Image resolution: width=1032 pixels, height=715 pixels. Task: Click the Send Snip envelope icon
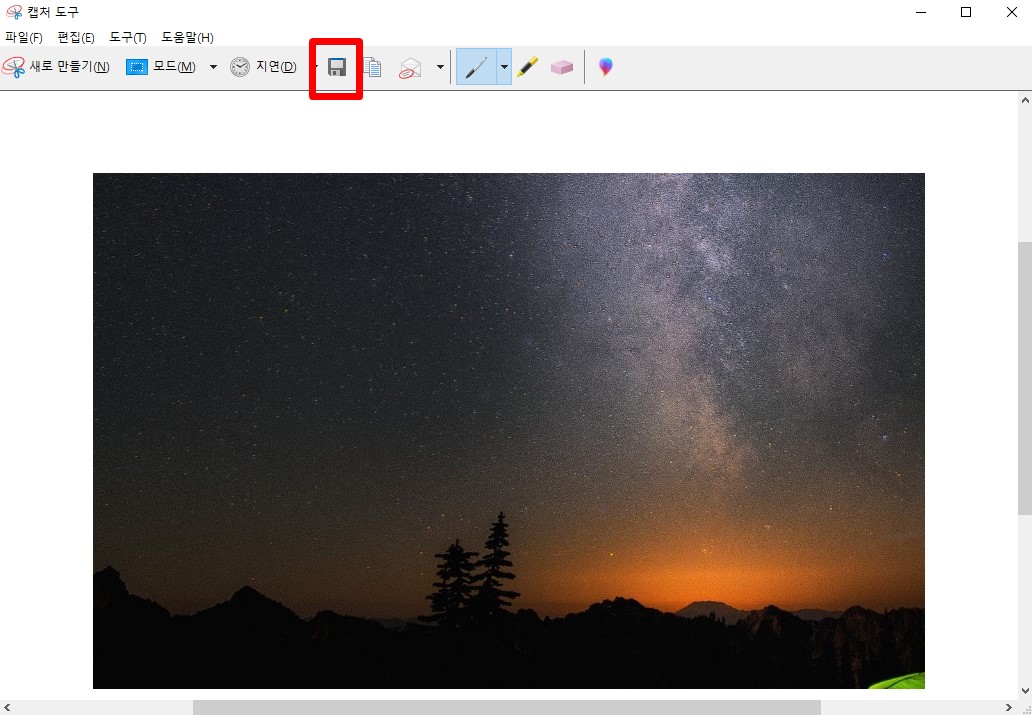click(410, 68)
